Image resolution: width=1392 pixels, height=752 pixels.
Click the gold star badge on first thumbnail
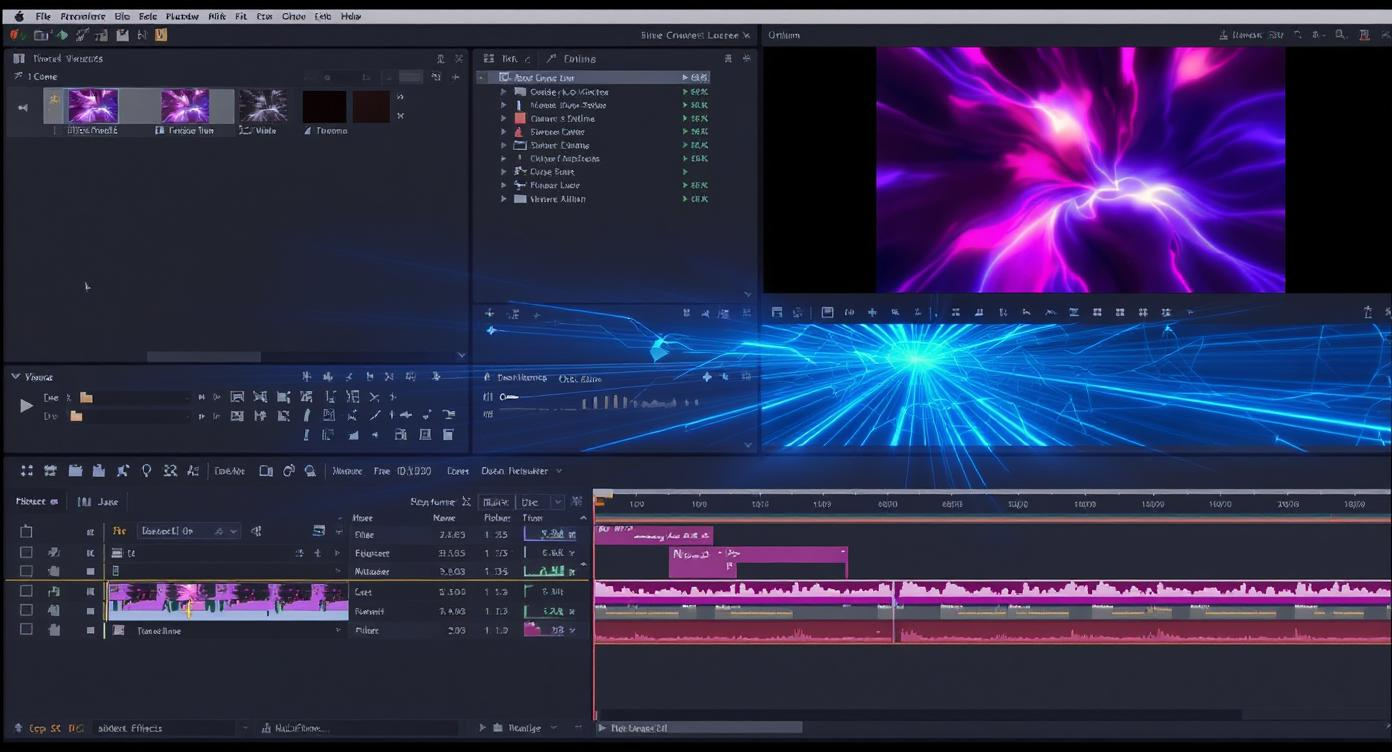pyautogui.click(x=55, y=100)
